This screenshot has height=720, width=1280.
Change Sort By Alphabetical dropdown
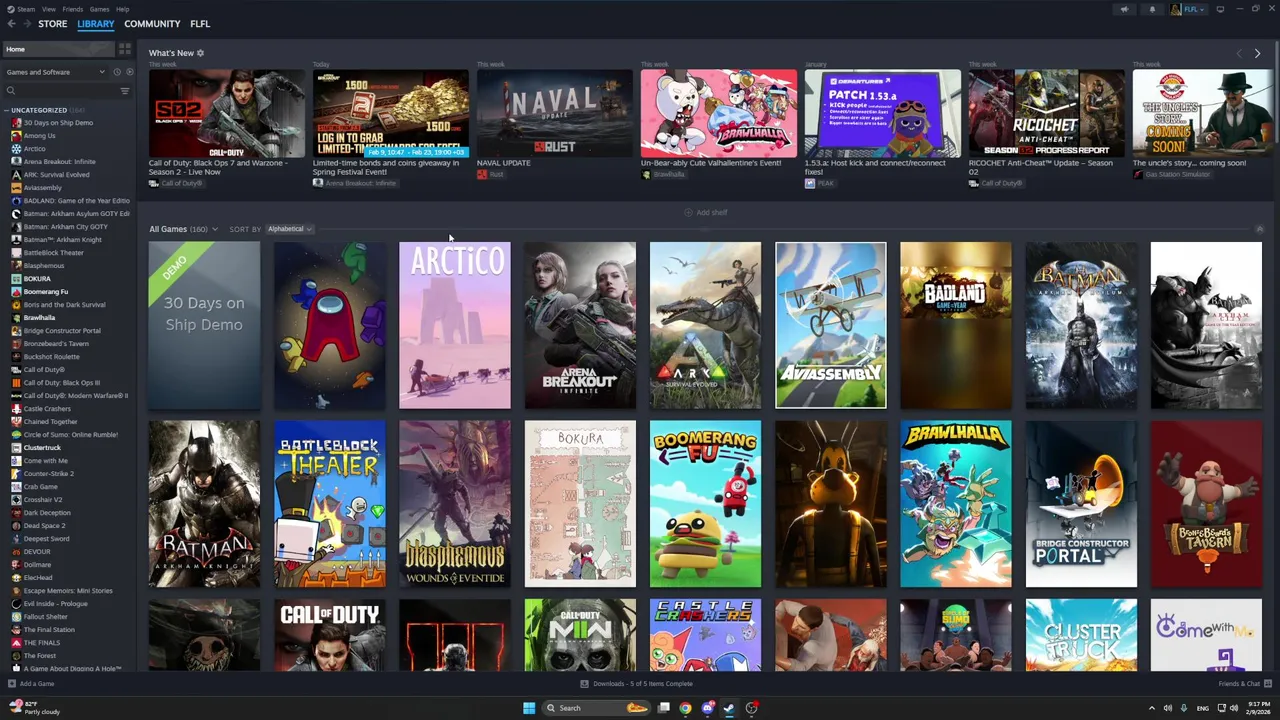[289, 229]
